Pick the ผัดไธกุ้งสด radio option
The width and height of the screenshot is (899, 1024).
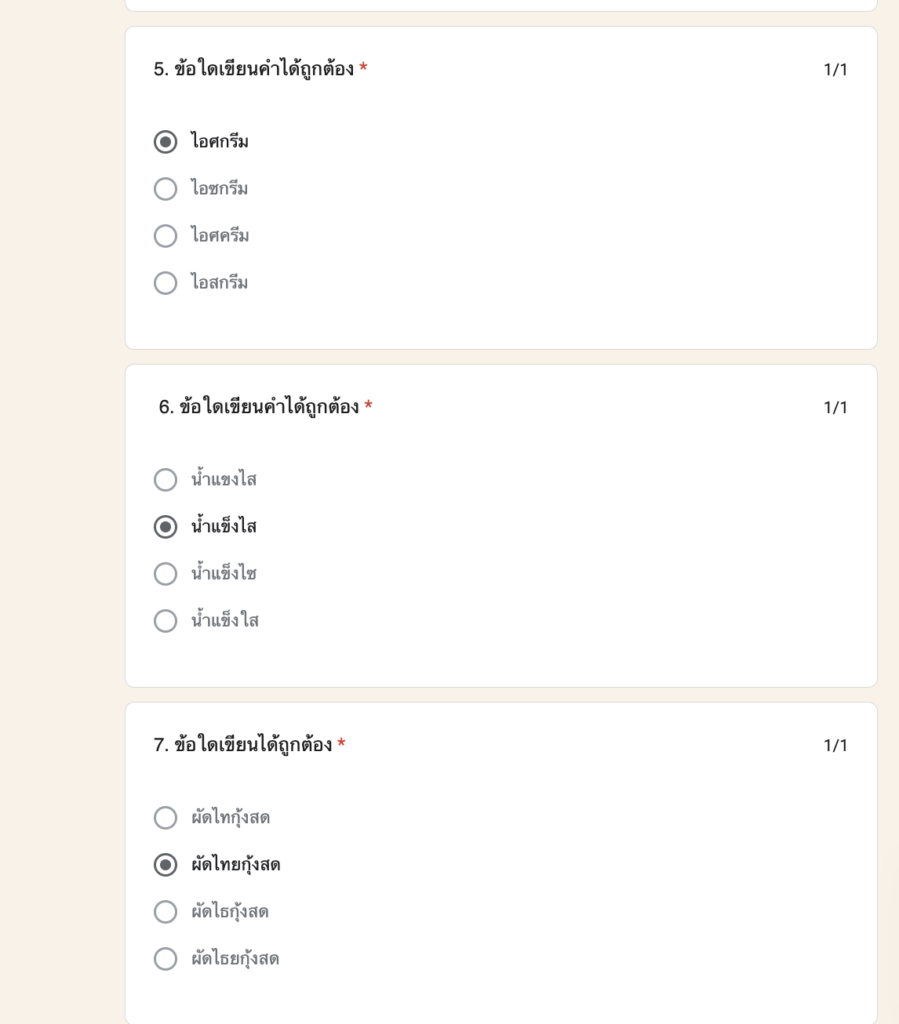(165, 912)
